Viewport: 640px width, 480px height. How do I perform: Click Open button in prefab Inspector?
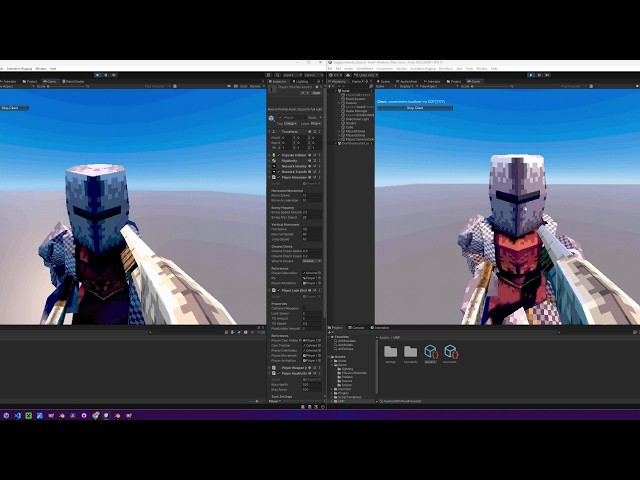pos(316,93)
